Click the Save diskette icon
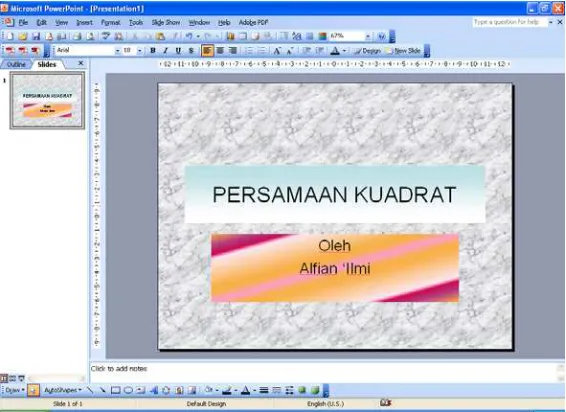The height and width of the screenshot is (412, 566). (36, 36)
